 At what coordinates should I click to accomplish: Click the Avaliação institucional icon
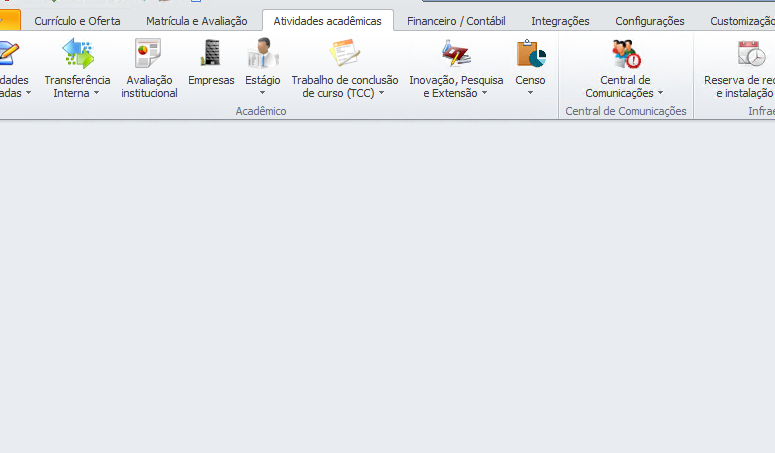tap(148, 53)
